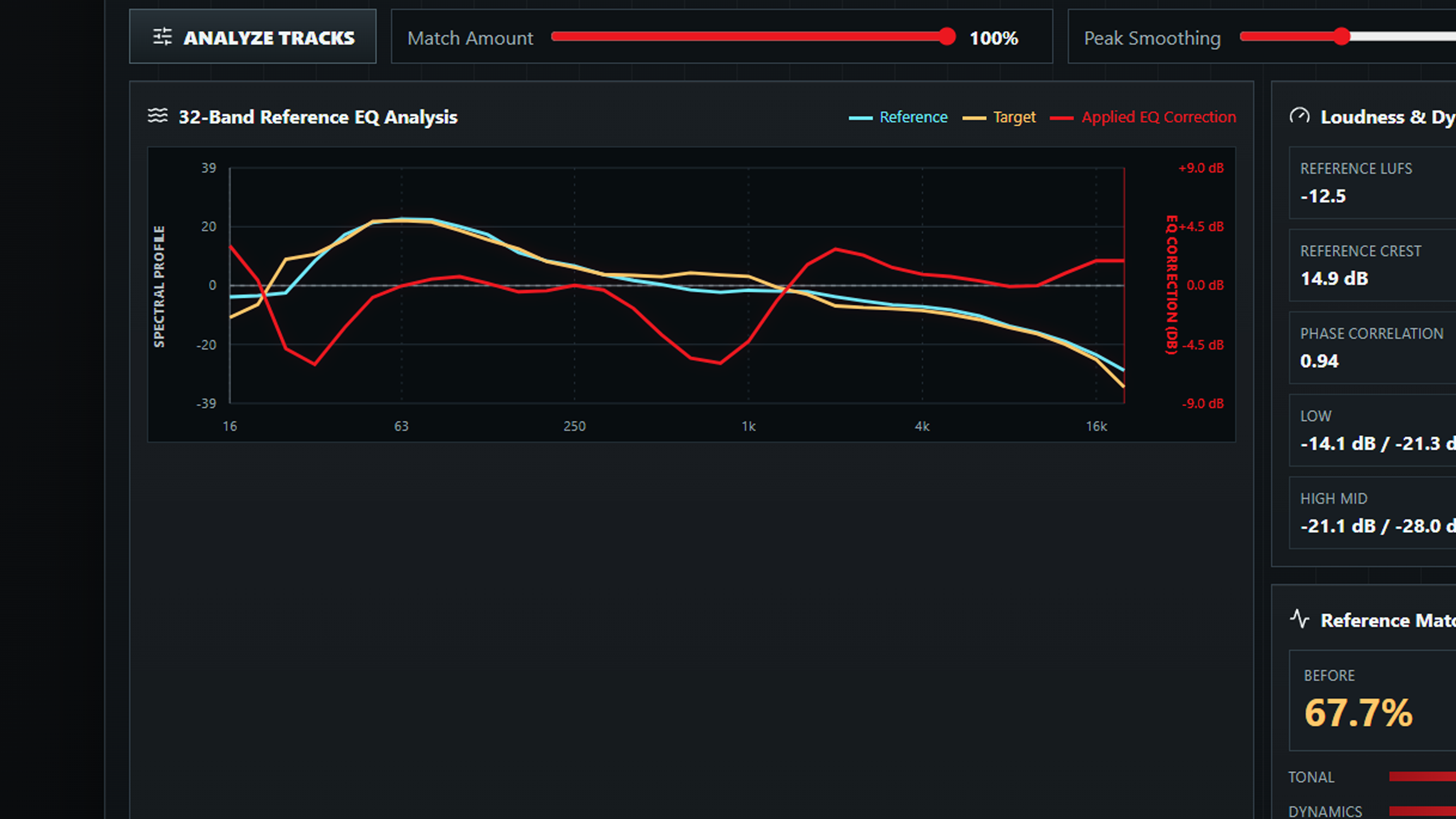Click the Reference Crest value 14.9 dB

pos(1334,279)
